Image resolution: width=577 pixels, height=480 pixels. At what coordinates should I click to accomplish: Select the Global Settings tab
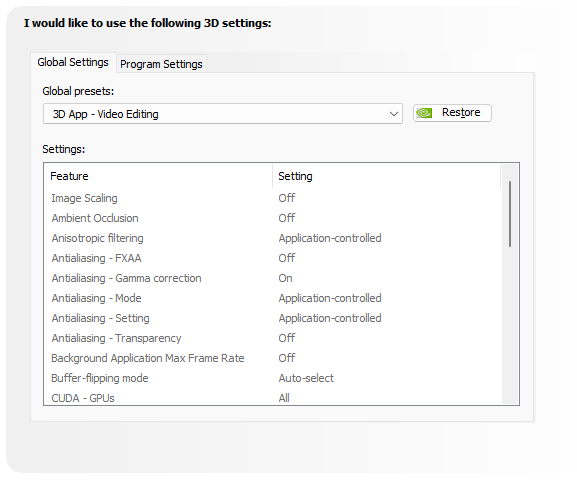pos(73,62)
